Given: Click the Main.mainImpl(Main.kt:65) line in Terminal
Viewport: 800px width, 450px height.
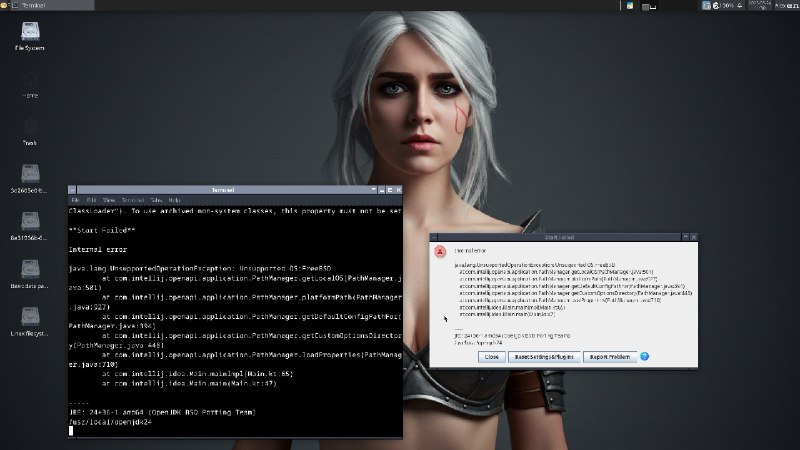Looking at the screenshot, I should [197, 374].
